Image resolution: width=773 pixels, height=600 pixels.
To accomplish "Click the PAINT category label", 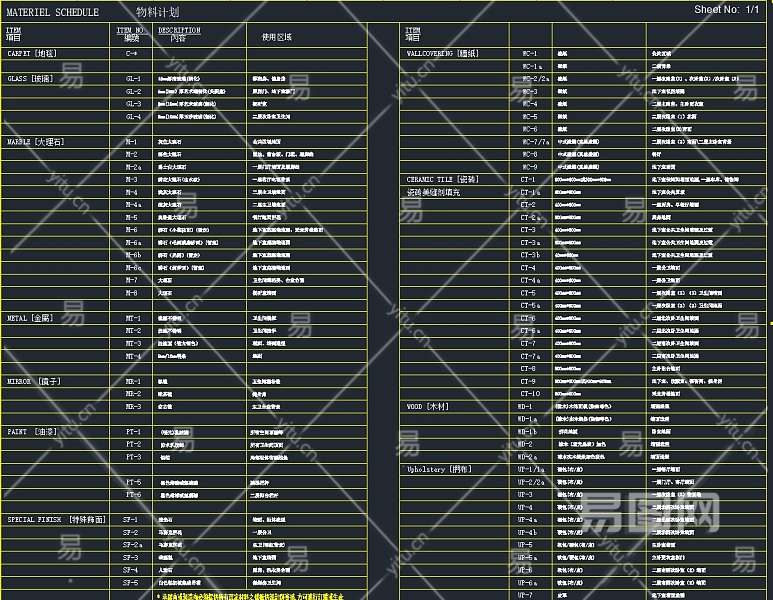I will tap(31, 431).
